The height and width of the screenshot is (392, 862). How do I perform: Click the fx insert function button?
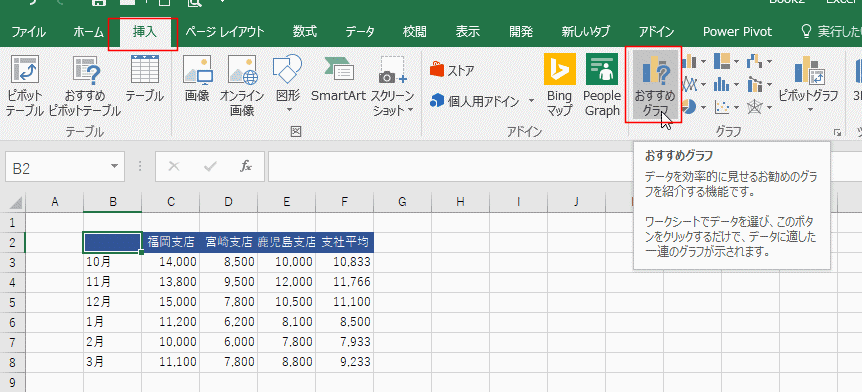pos(246,167)
